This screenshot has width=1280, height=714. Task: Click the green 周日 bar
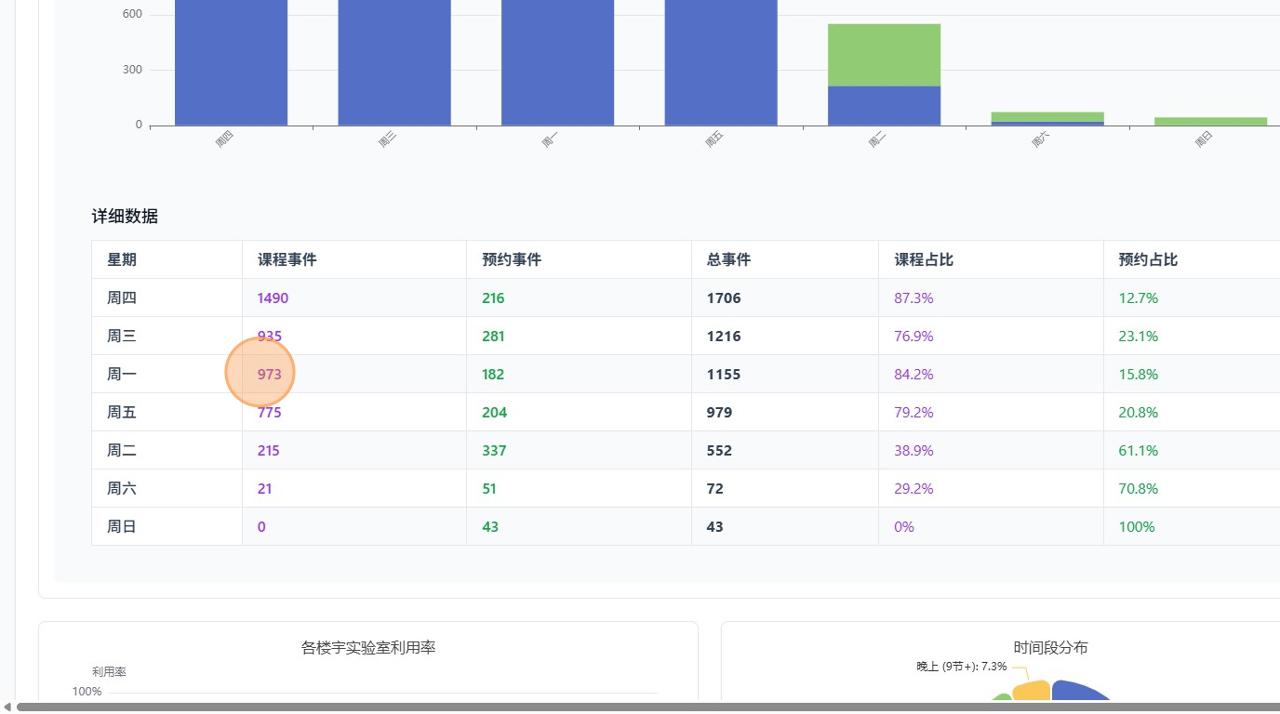pyautogui.click(x=1211, y=121)
